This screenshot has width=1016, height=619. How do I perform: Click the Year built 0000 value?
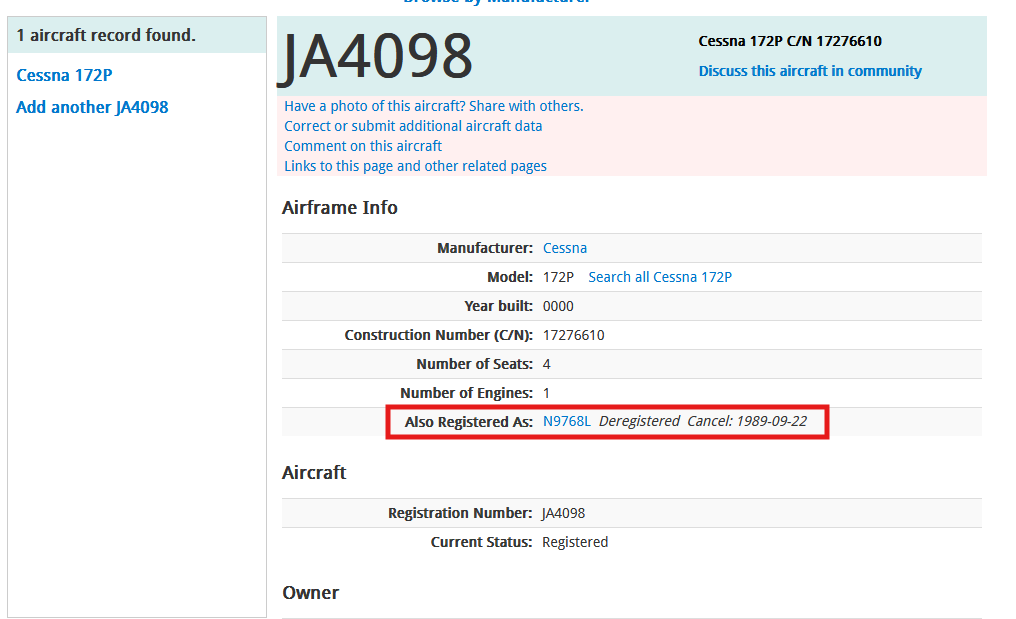click(558, 306)
